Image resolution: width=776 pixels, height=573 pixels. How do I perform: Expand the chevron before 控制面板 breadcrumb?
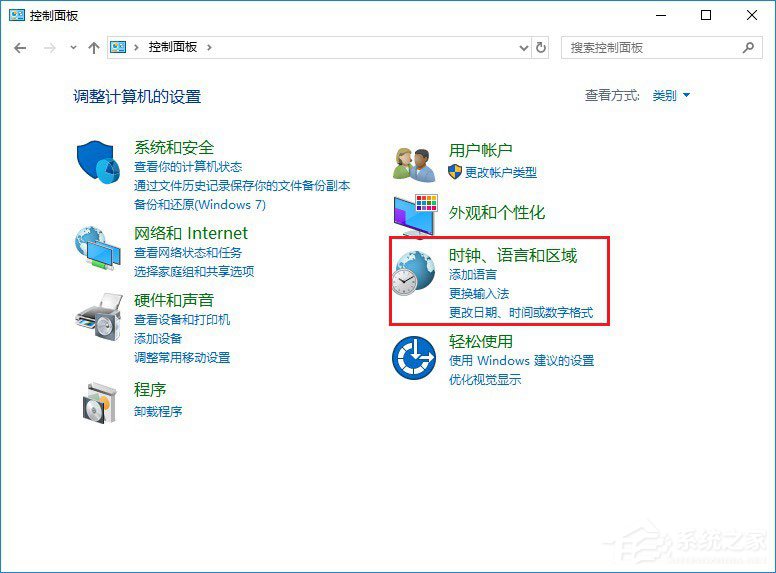(x=136, y=48)
